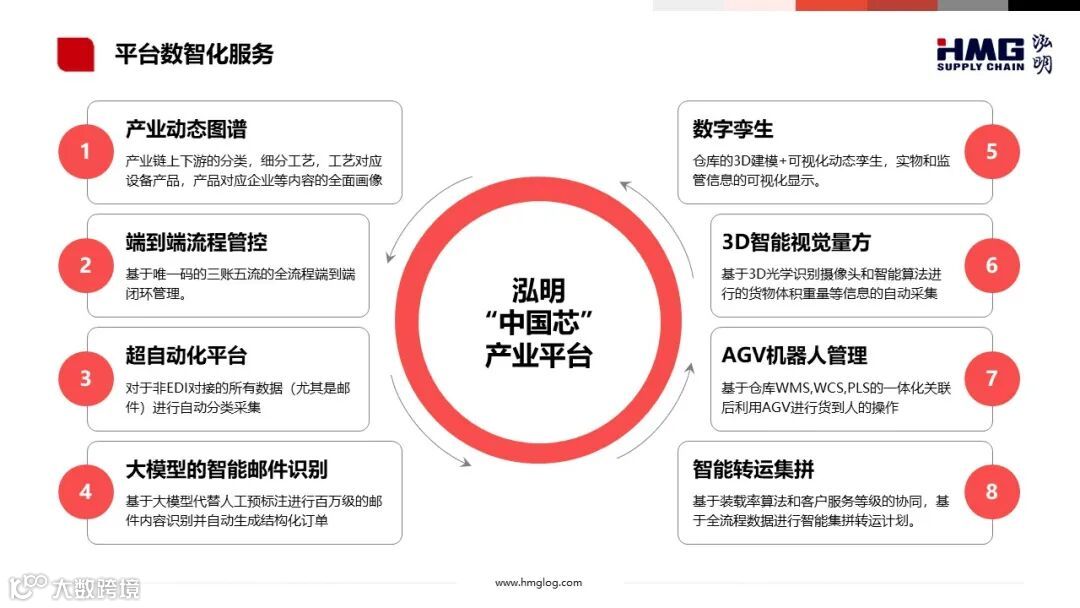Click the red number 1 circle
The width and height of the screenshot is (1080, 608).
click(85, 151)
